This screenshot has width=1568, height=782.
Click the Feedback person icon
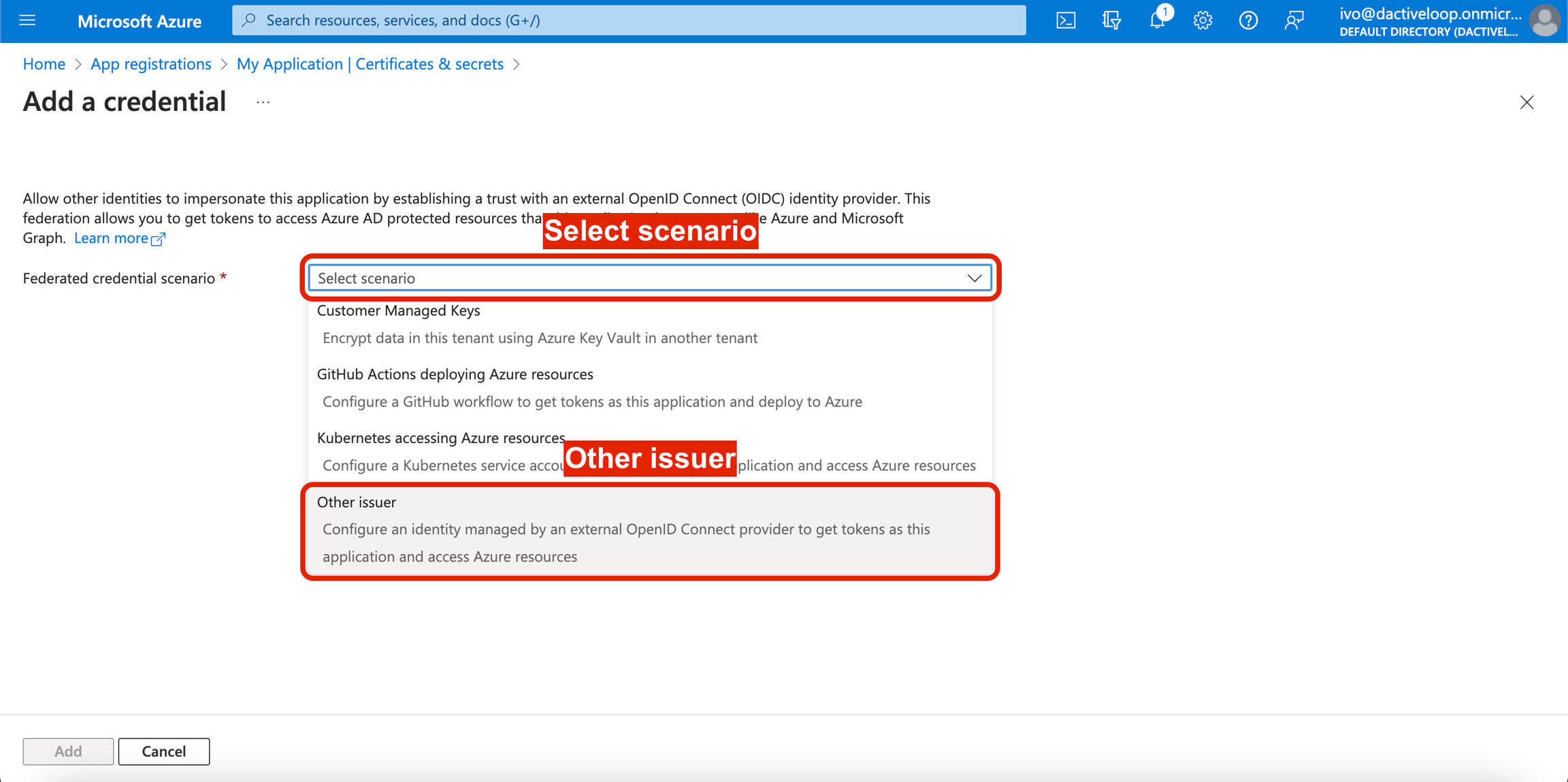click(1294, 20)
